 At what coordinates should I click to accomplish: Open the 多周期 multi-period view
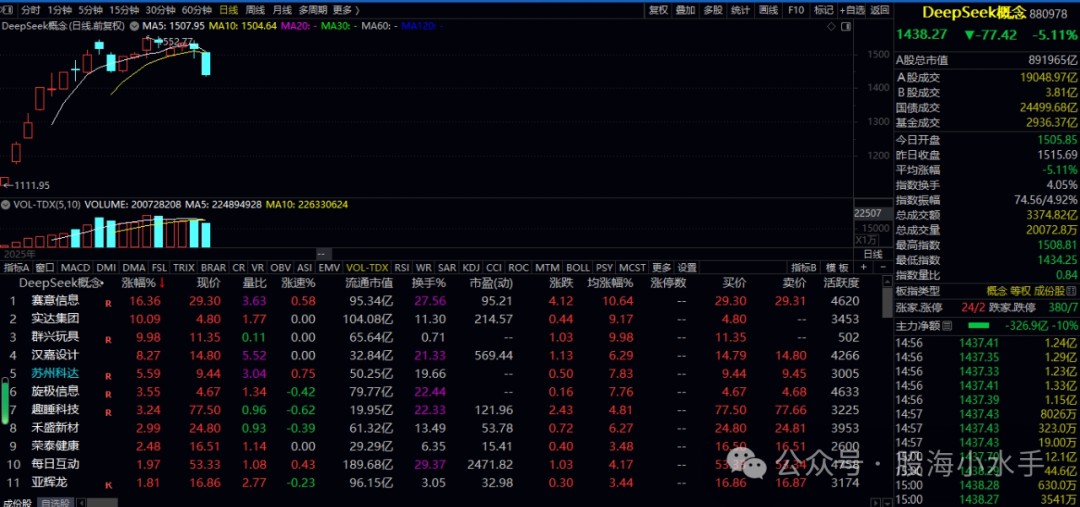(x=313, y=10)
